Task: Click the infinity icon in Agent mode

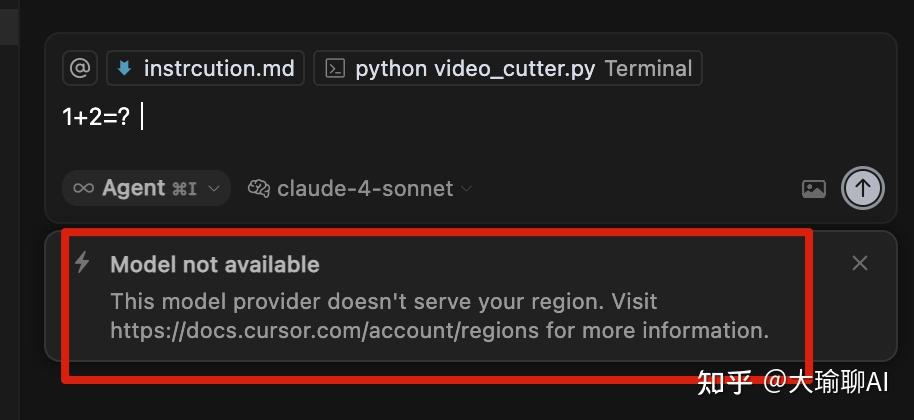Action: (84, 188)
